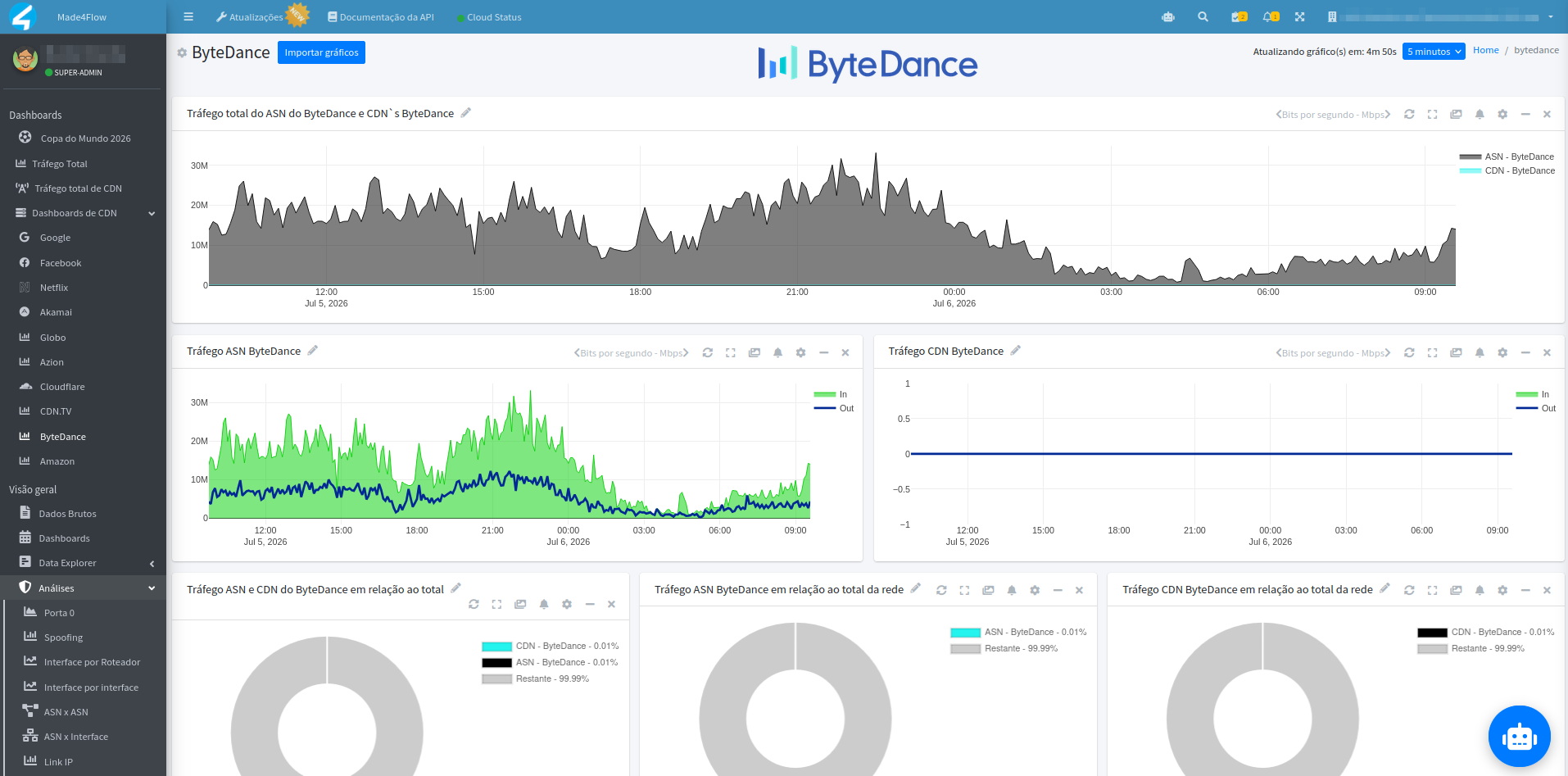Open Copa do Mundo 2026 dashboard
1568x776 pixels.
tap(85, 138)
